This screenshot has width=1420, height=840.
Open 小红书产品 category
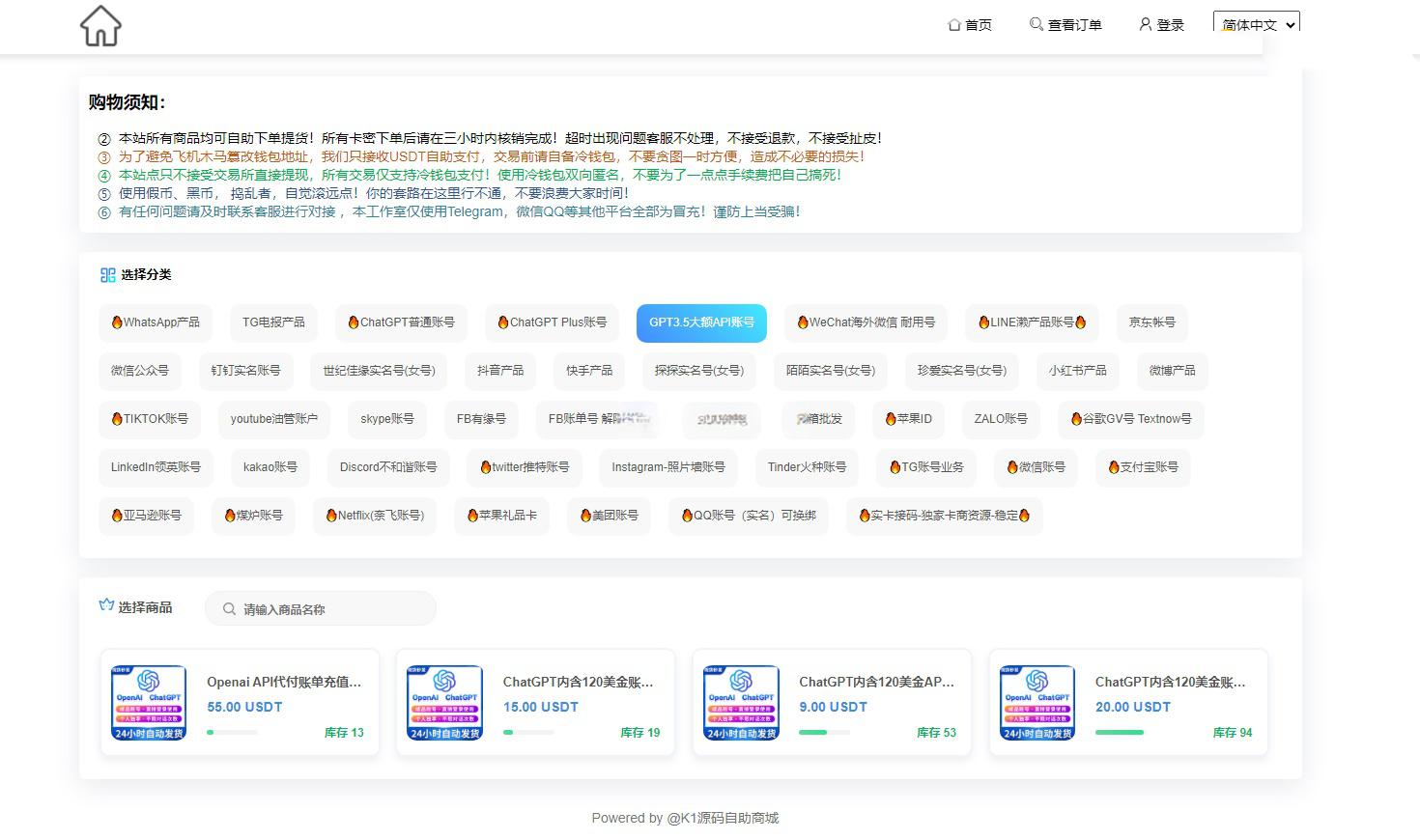(1077, 371)
